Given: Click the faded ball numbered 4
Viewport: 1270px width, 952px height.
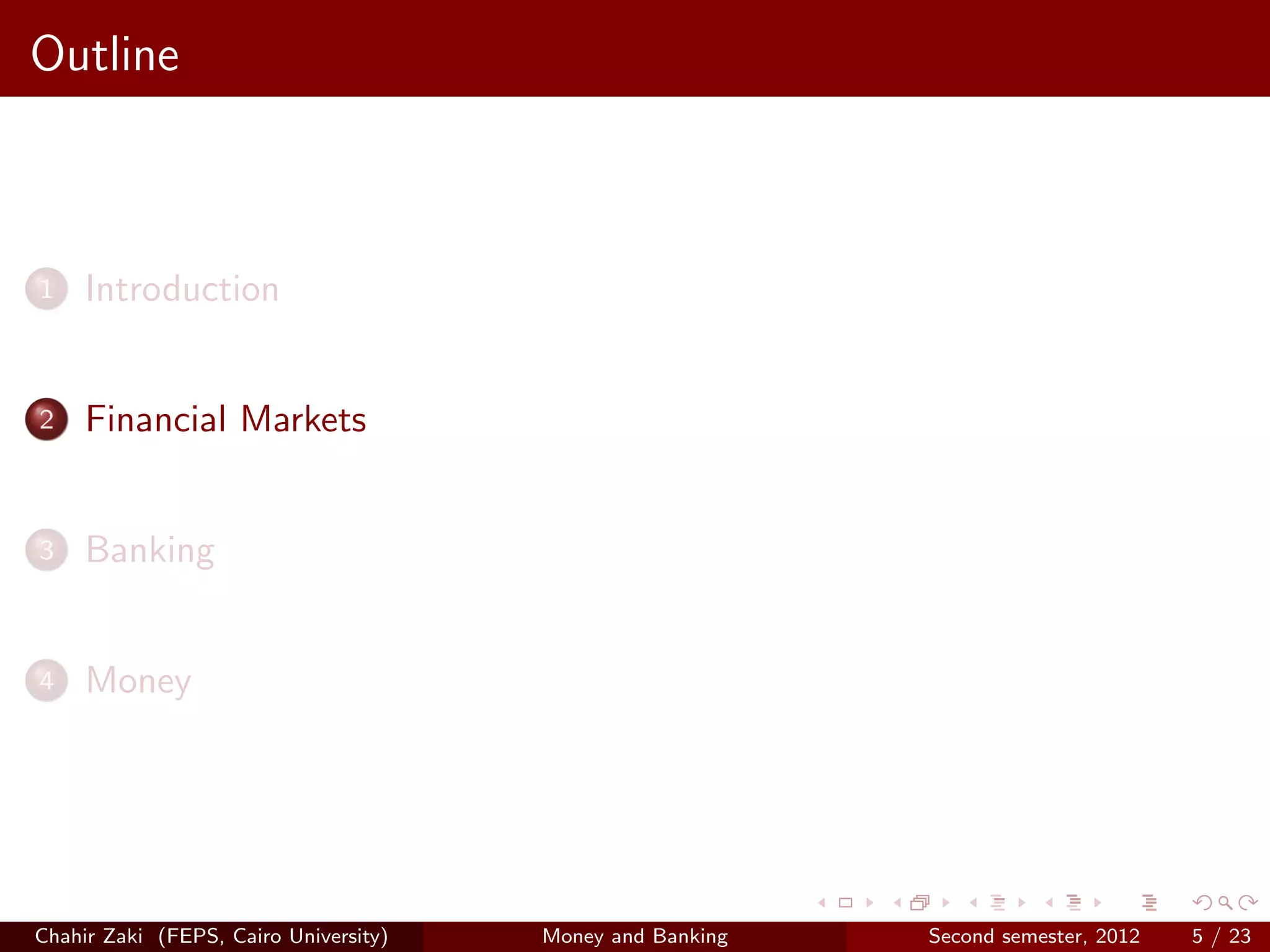Looking at the screenshot, I should (47, 681).
